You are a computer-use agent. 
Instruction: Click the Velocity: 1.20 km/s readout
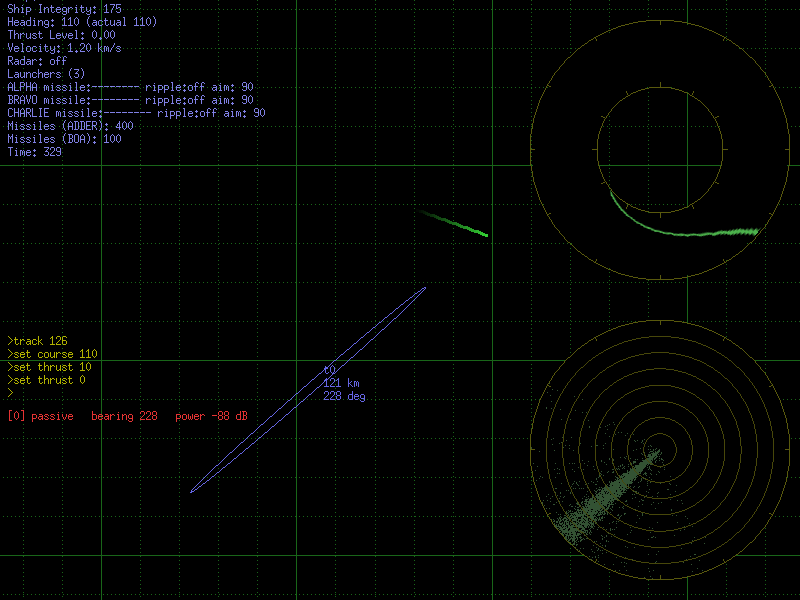point(64,48)
